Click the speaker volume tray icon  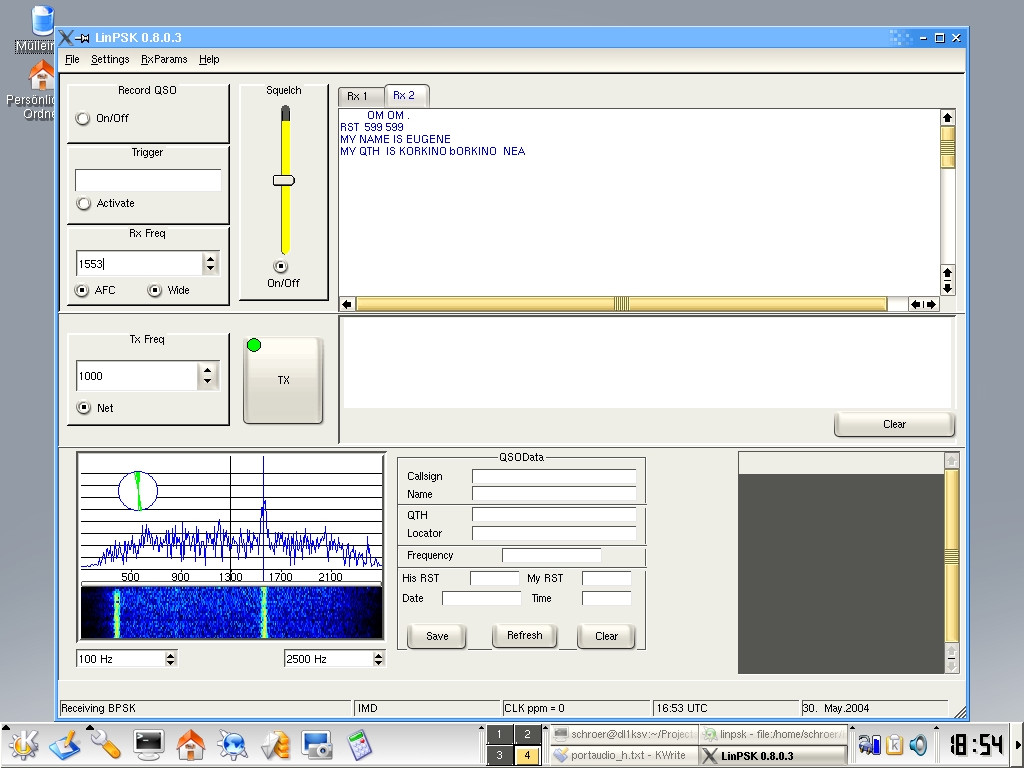[918, 745]
